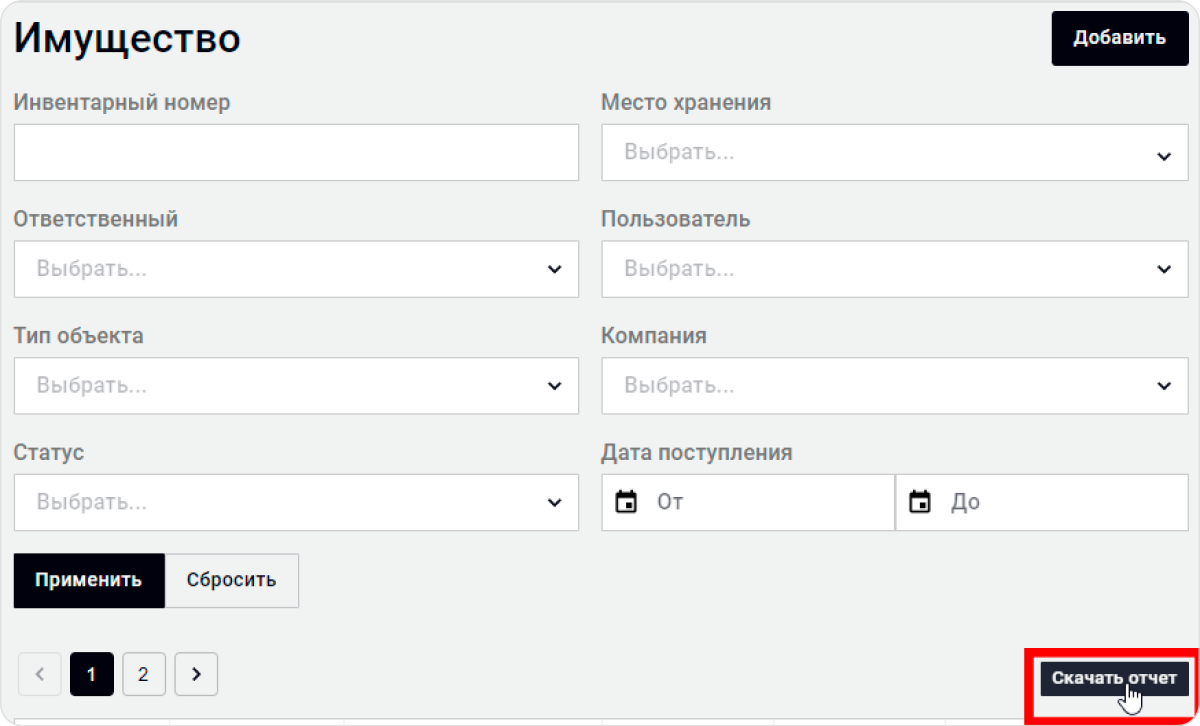The image size is (1200, 726).
Task: Click the previous page left arrow
Action: [x=40, y=675]
